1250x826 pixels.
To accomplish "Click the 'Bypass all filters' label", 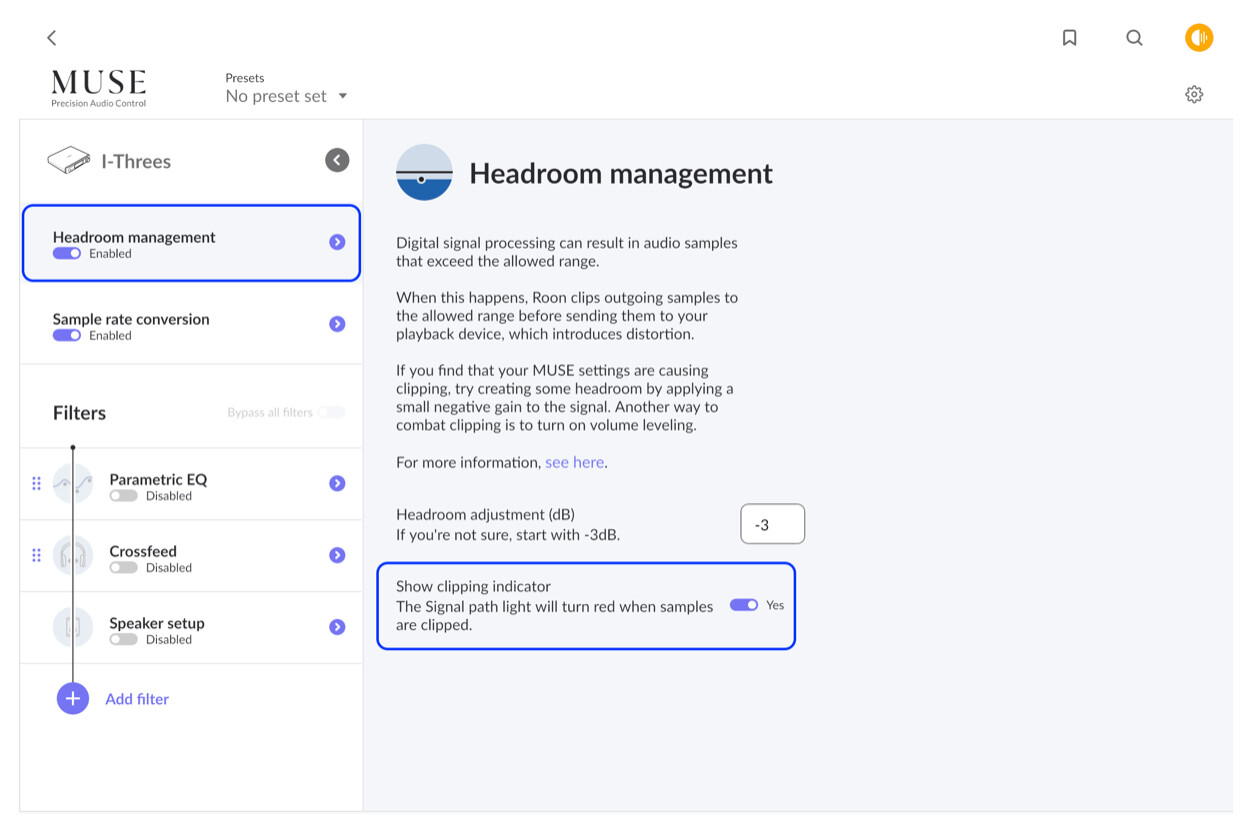I will (x=270, y=413).
